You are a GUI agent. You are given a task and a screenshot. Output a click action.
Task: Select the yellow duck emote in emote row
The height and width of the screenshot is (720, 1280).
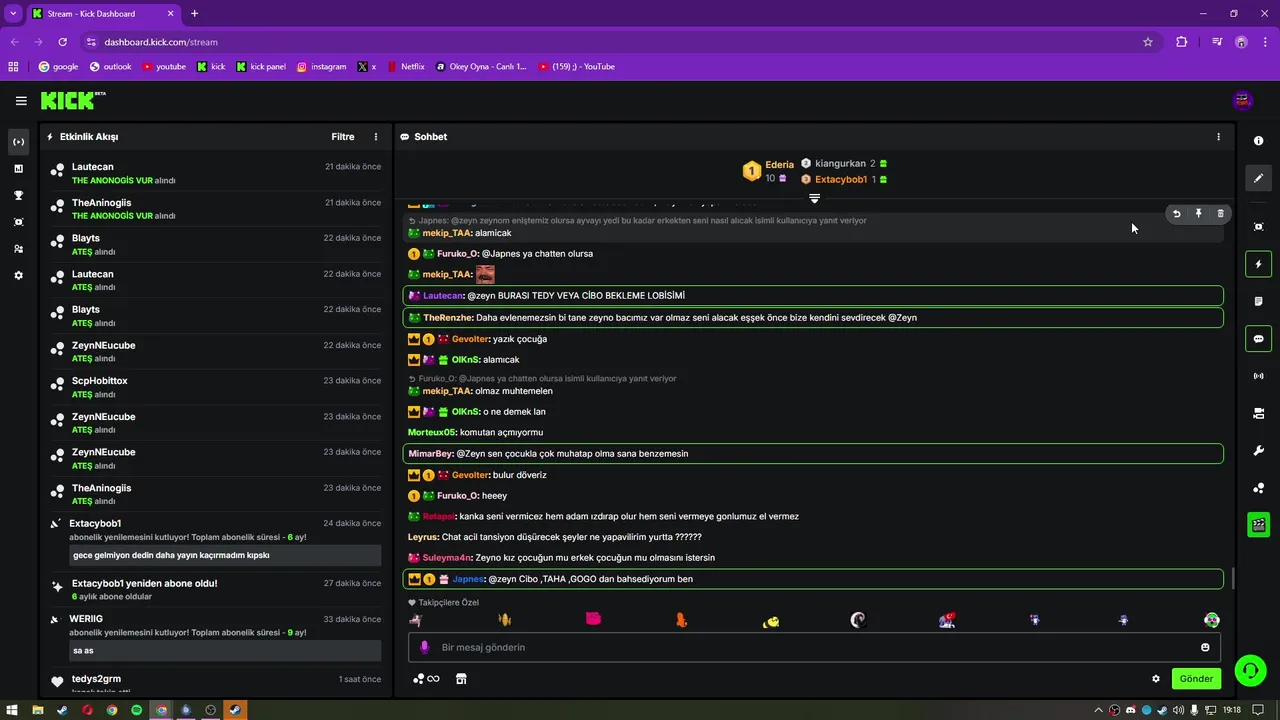(770, 621)
